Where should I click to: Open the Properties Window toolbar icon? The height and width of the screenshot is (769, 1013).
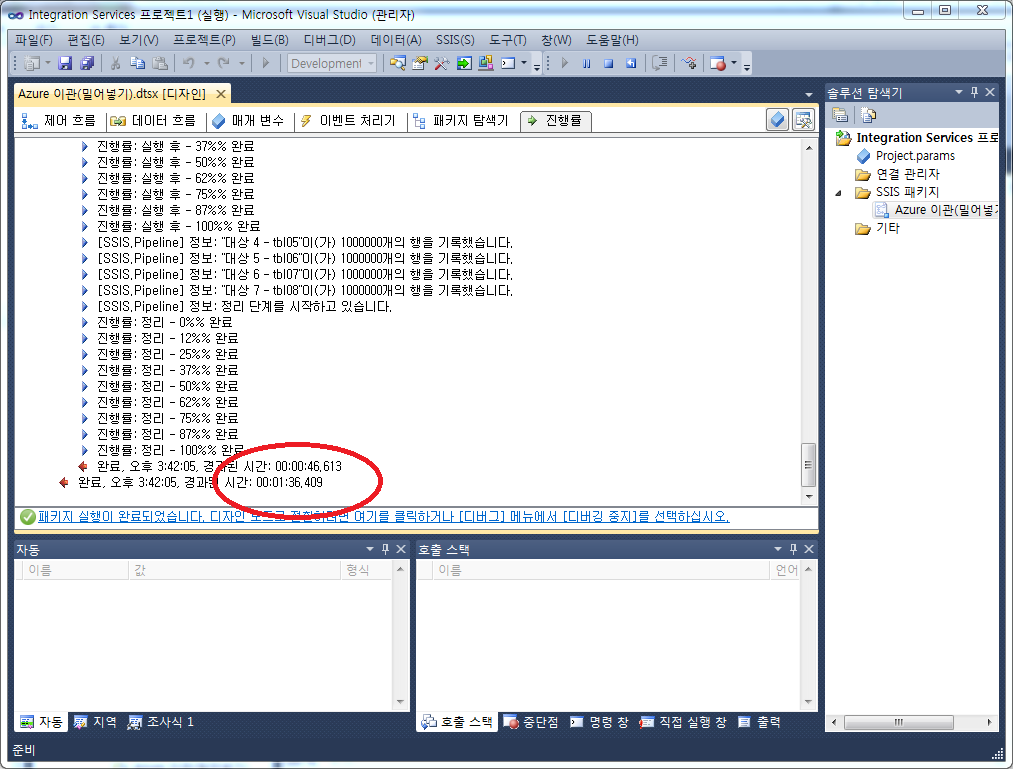[420, 63]
